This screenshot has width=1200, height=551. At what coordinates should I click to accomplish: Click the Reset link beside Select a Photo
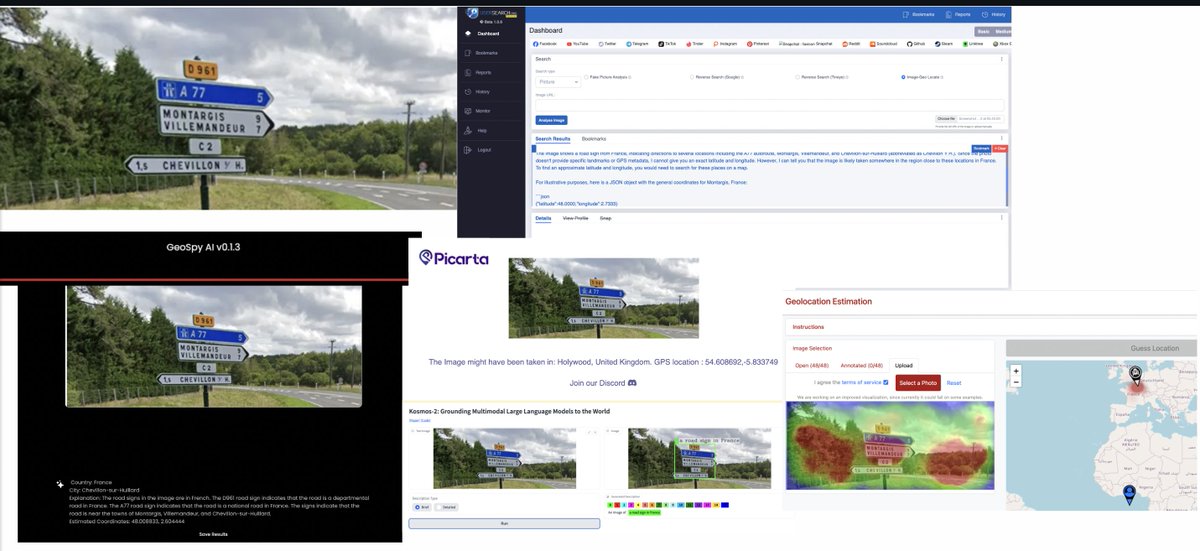954,382
